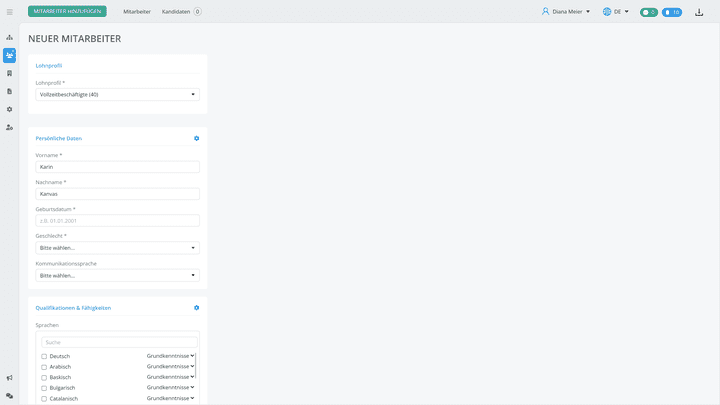The image size is (720, 405).
Task: Open gear settings for Persönliche Daten
Action: pyautogui.click(x=197, y=138)
